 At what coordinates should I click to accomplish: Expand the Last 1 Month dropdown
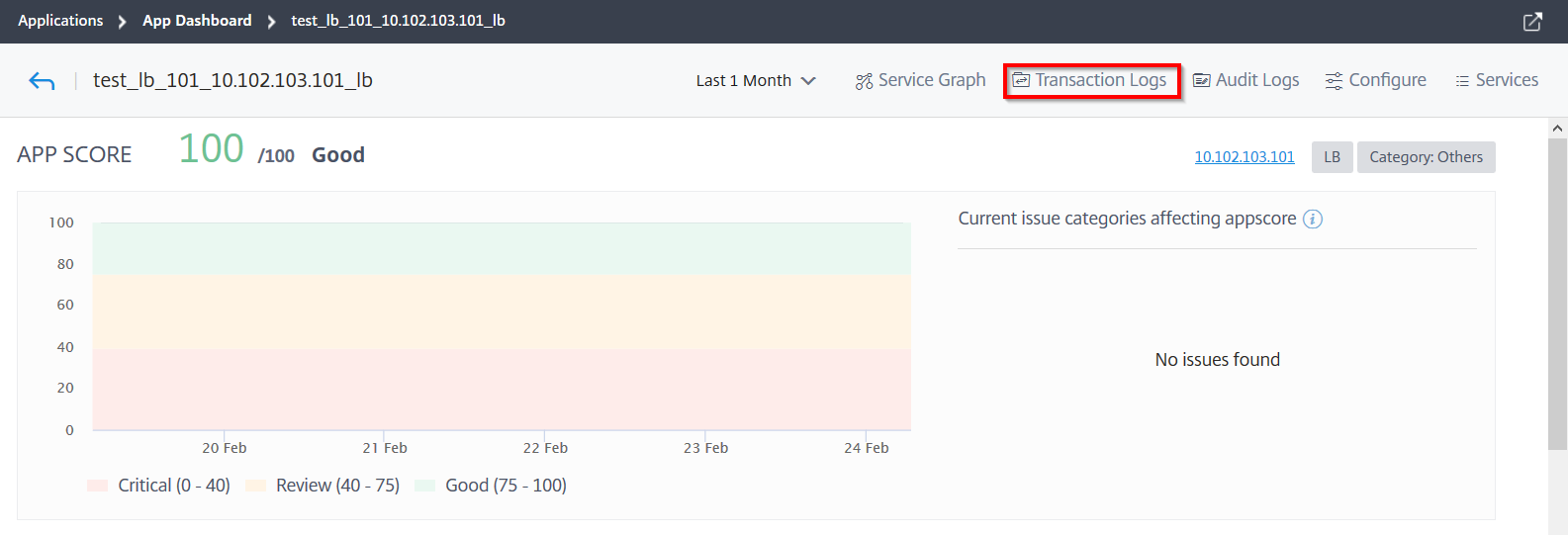click(756, 80)
